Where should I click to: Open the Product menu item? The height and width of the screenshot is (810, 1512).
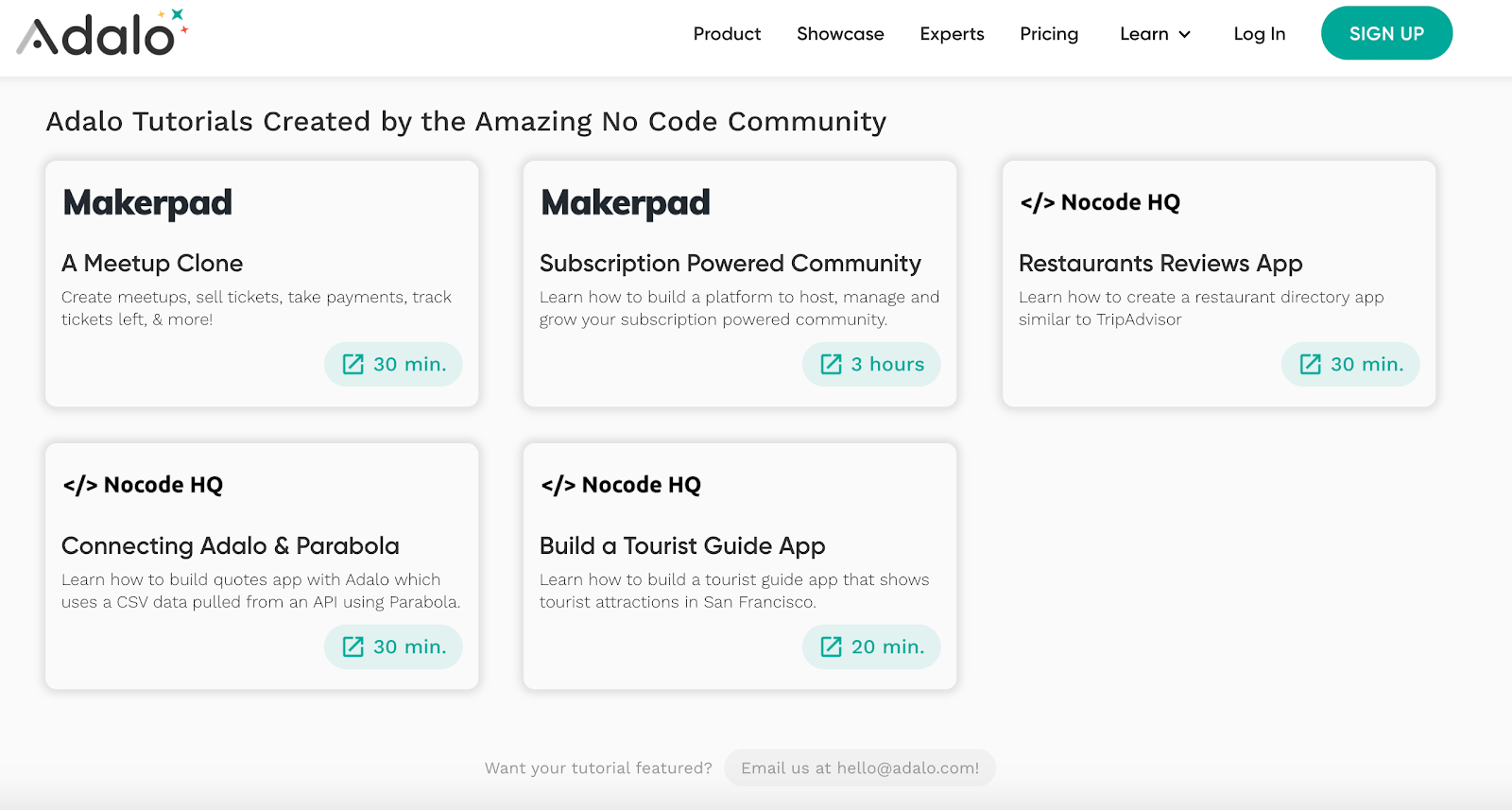(727, 34)
